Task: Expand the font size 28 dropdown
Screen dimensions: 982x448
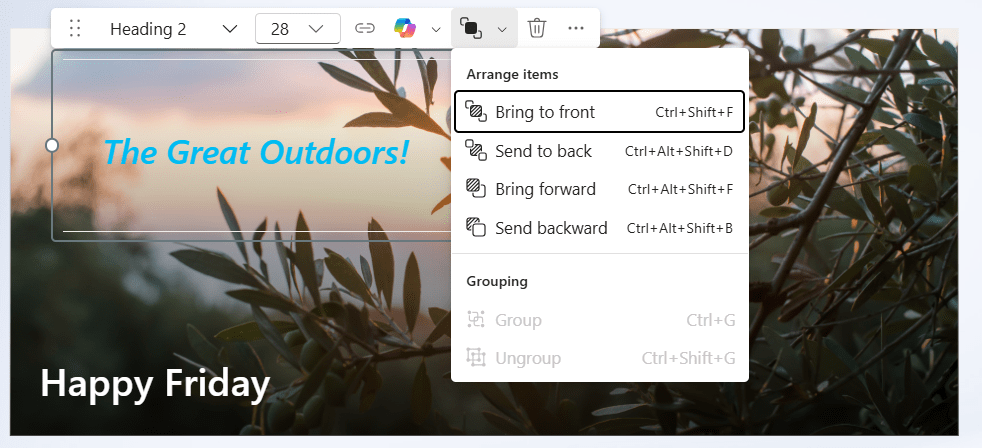Action: (298, 29)
